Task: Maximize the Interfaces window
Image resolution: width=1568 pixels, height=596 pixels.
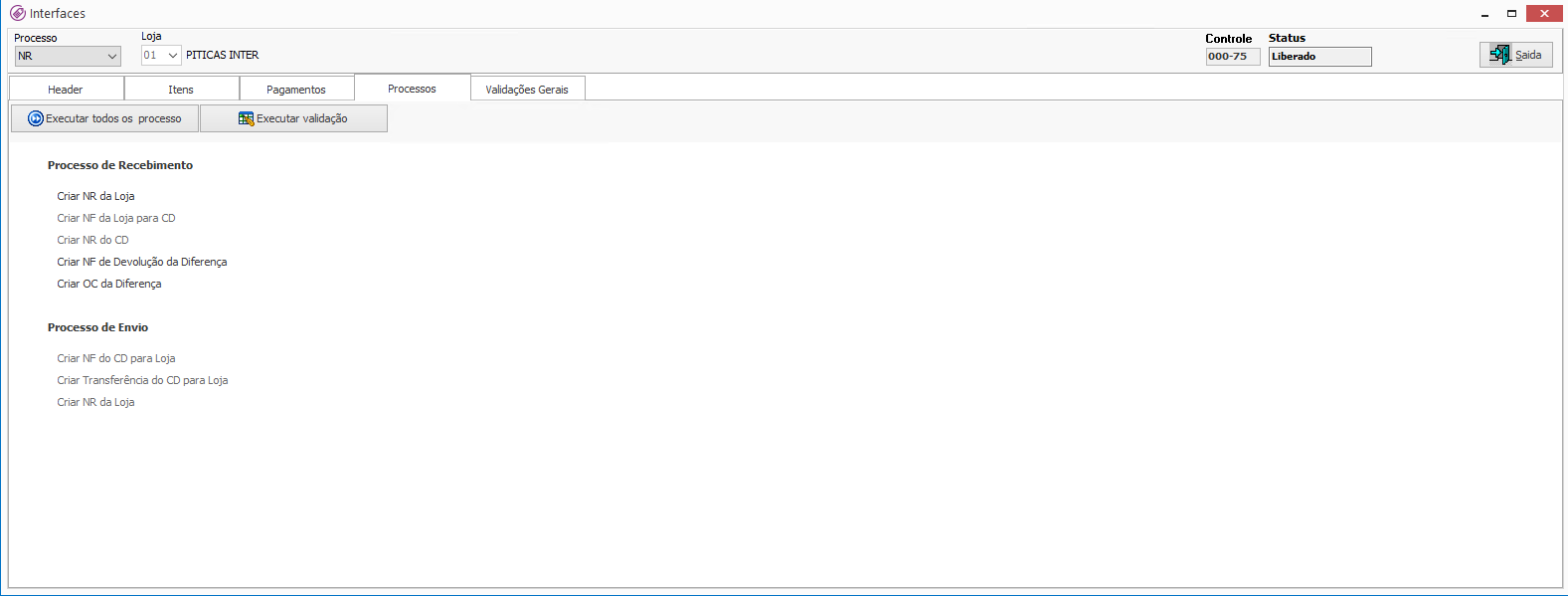Action: coord(1511,14)
